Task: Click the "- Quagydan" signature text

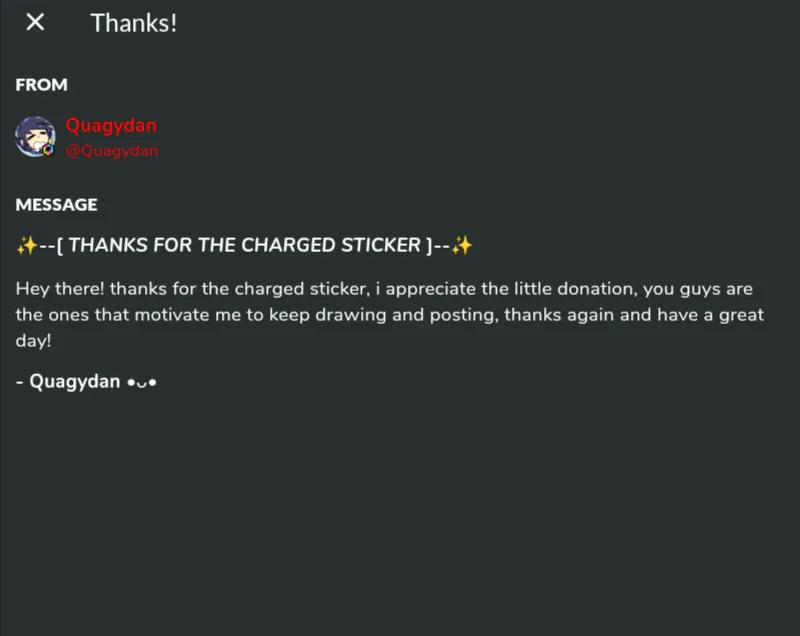Action: pyautogui.click(x=68, y=381)
